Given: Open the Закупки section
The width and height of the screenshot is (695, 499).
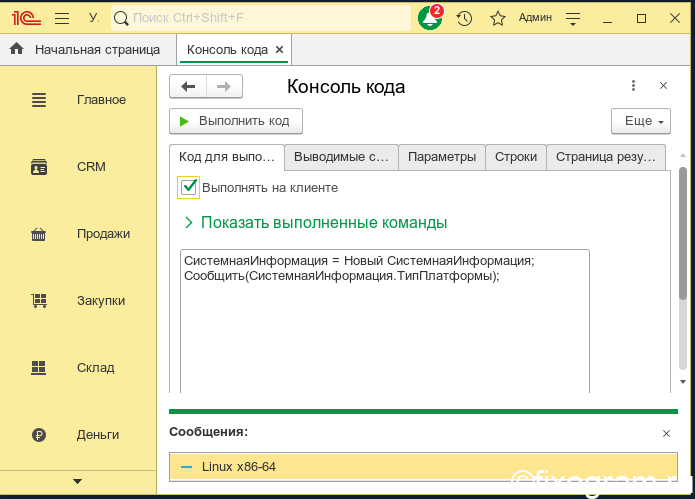Looking at the screenshot, I should point(78,300).
